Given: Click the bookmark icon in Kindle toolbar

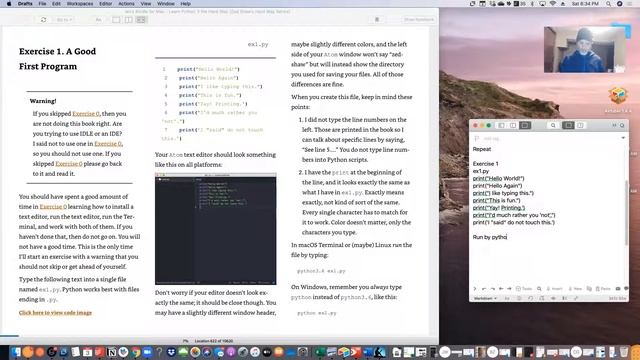Looking at the screenshot, I should click(x=377, y=20).
